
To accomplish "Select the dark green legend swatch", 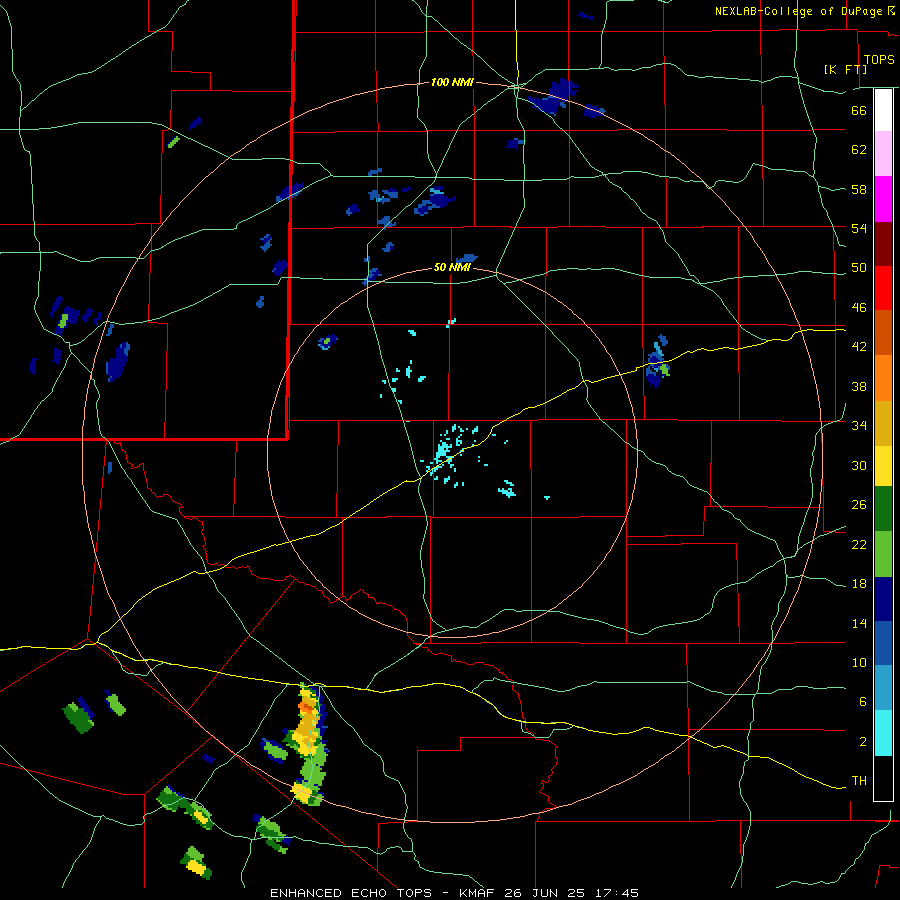I will pos(883,509).
